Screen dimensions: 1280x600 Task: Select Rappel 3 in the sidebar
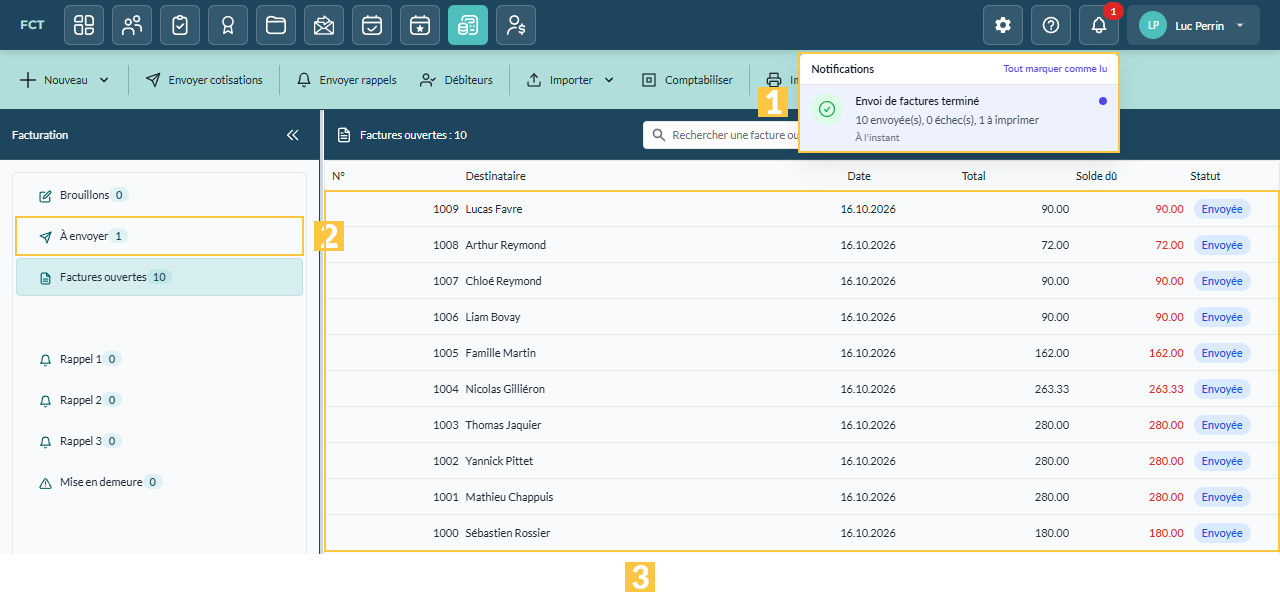point(159,441)
